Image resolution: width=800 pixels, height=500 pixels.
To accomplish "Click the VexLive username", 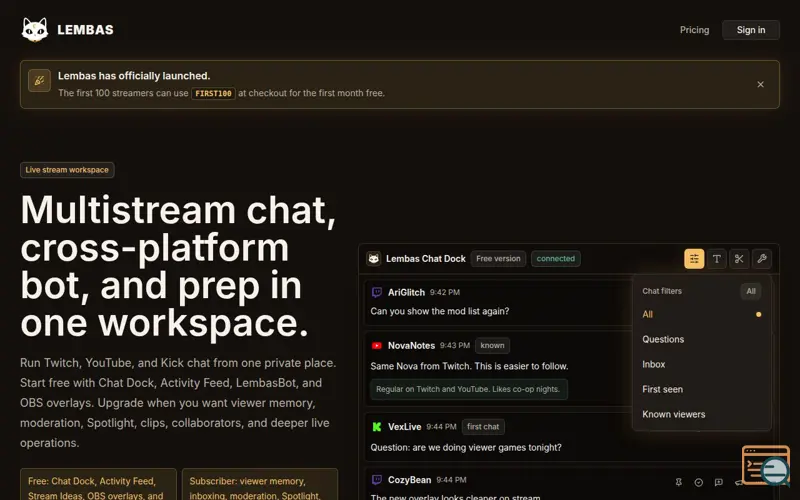I will point(404,427).
